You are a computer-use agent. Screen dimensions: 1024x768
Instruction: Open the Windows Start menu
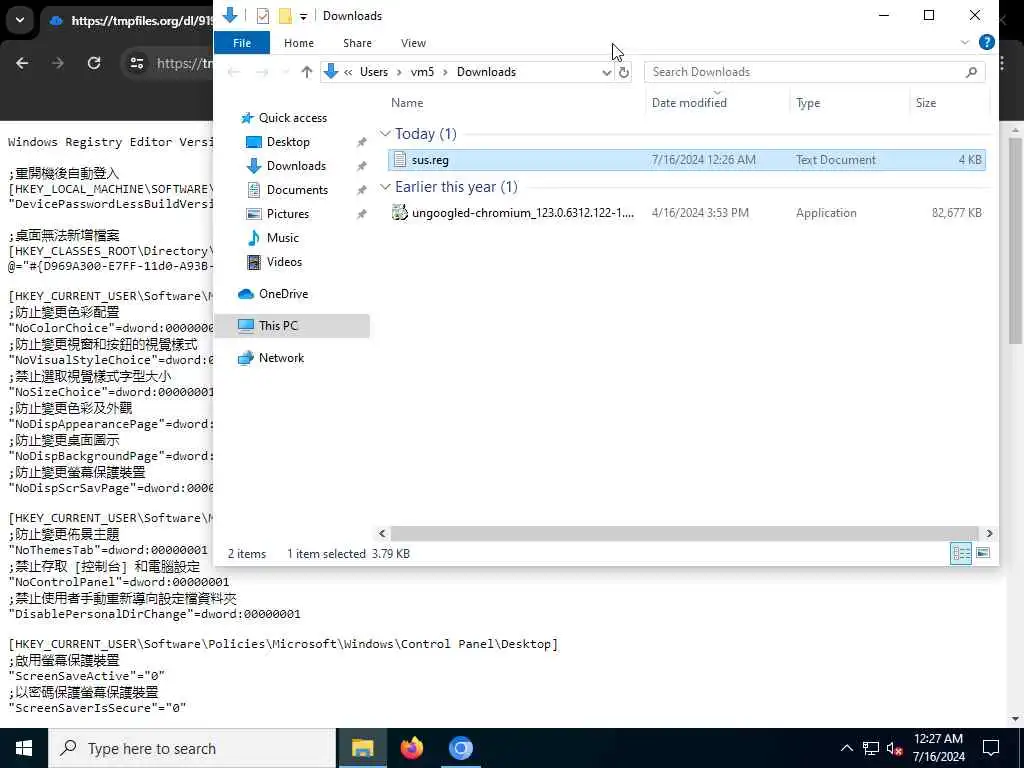[x=24, y=748]
